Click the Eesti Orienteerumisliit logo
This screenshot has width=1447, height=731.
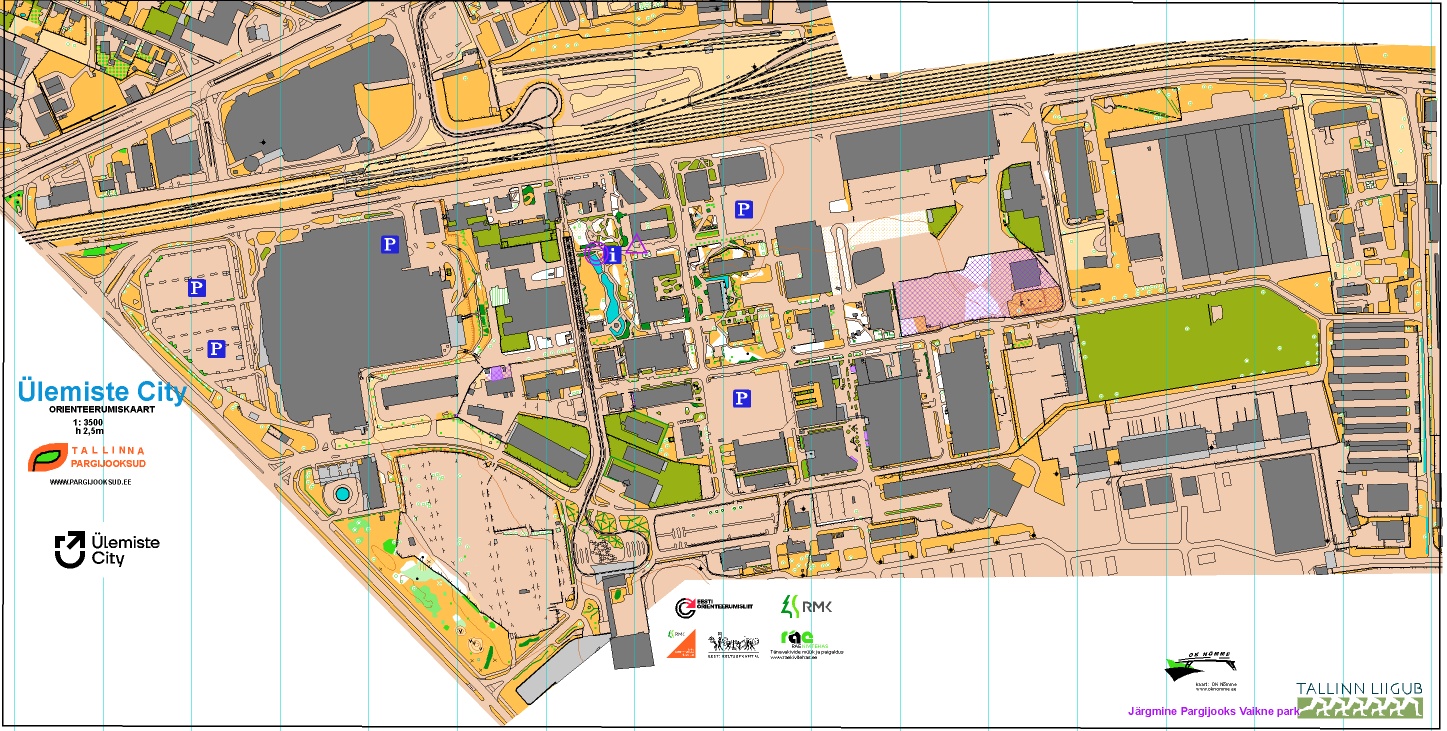[x=713, y=607]
